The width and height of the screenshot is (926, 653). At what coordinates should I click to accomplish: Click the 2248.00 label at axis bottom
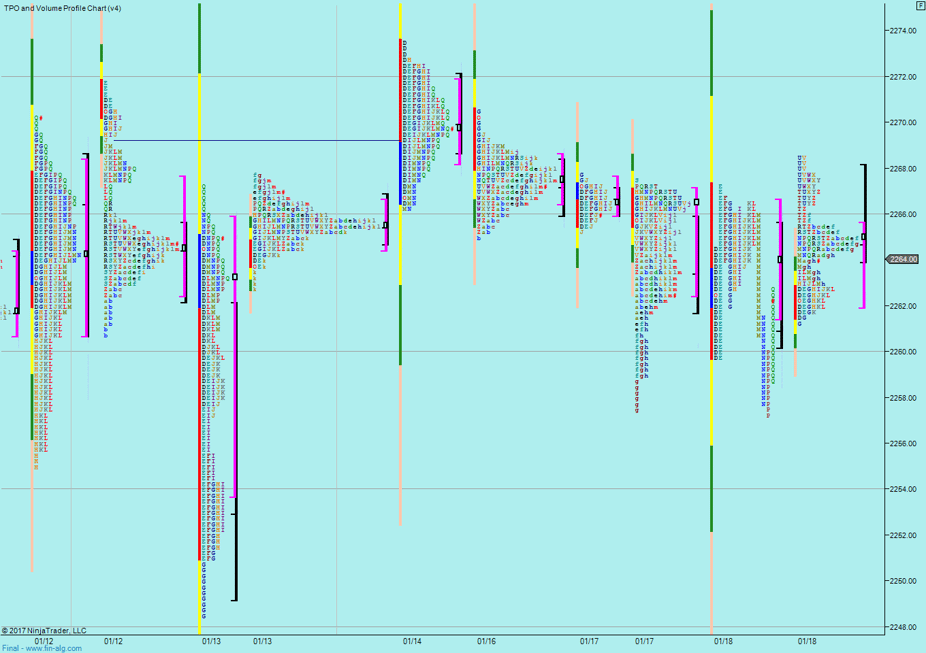903,627
